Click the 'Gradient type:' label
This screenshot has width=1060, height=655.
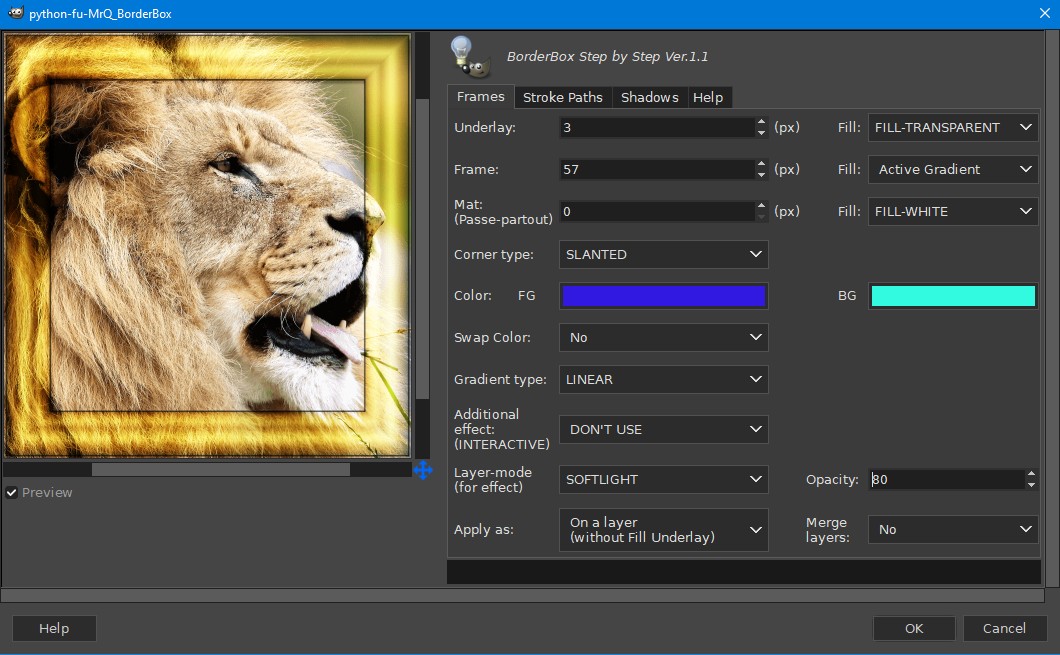[x=500, y=380]
